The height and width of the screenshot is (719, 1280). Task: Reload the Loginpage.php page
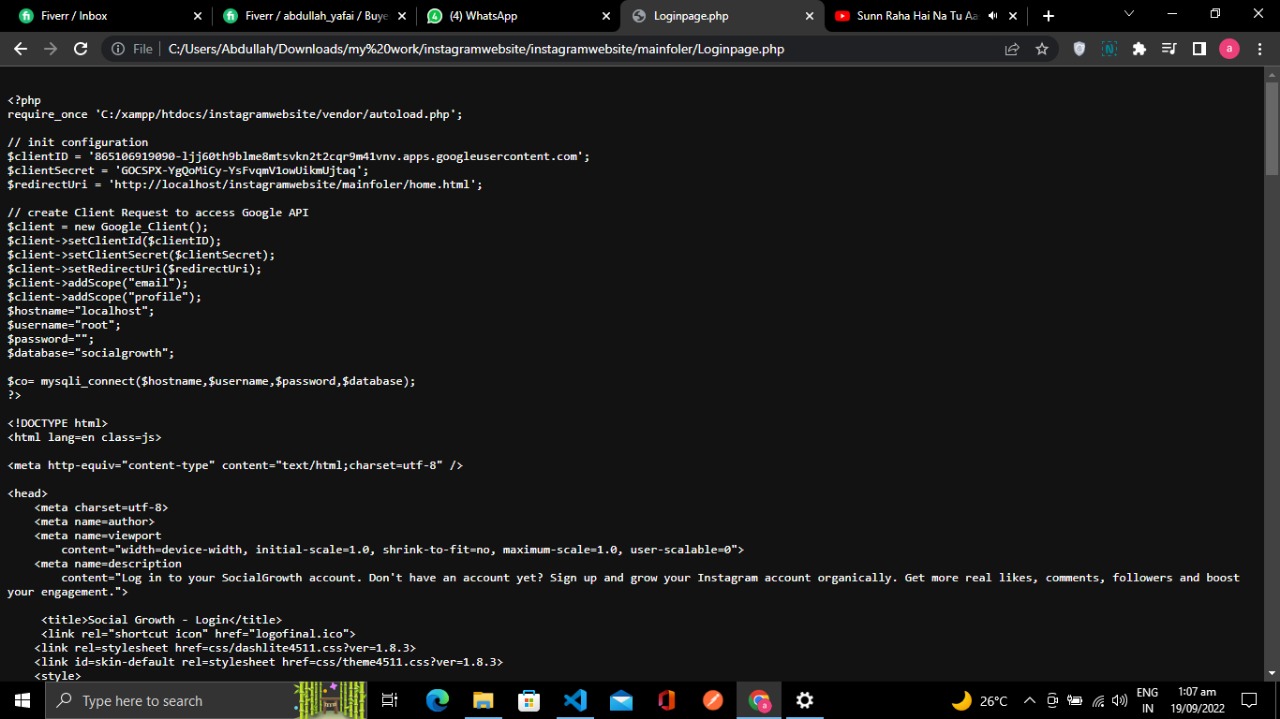(x=81, y=49)
